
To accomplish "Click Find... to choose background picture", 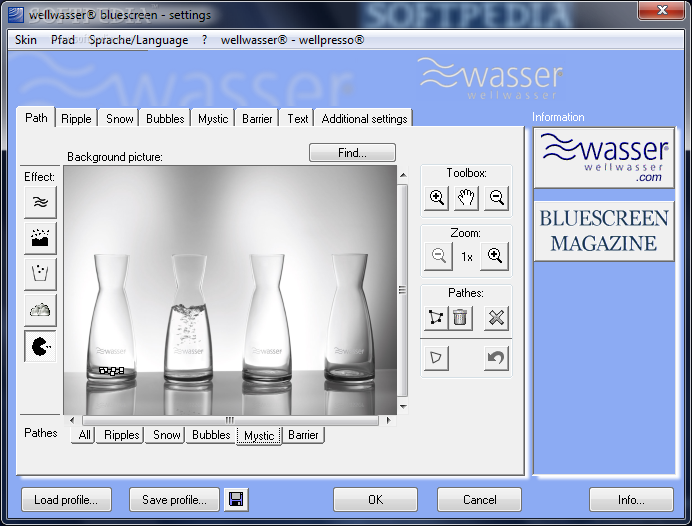I will click(x=352, y=153).
